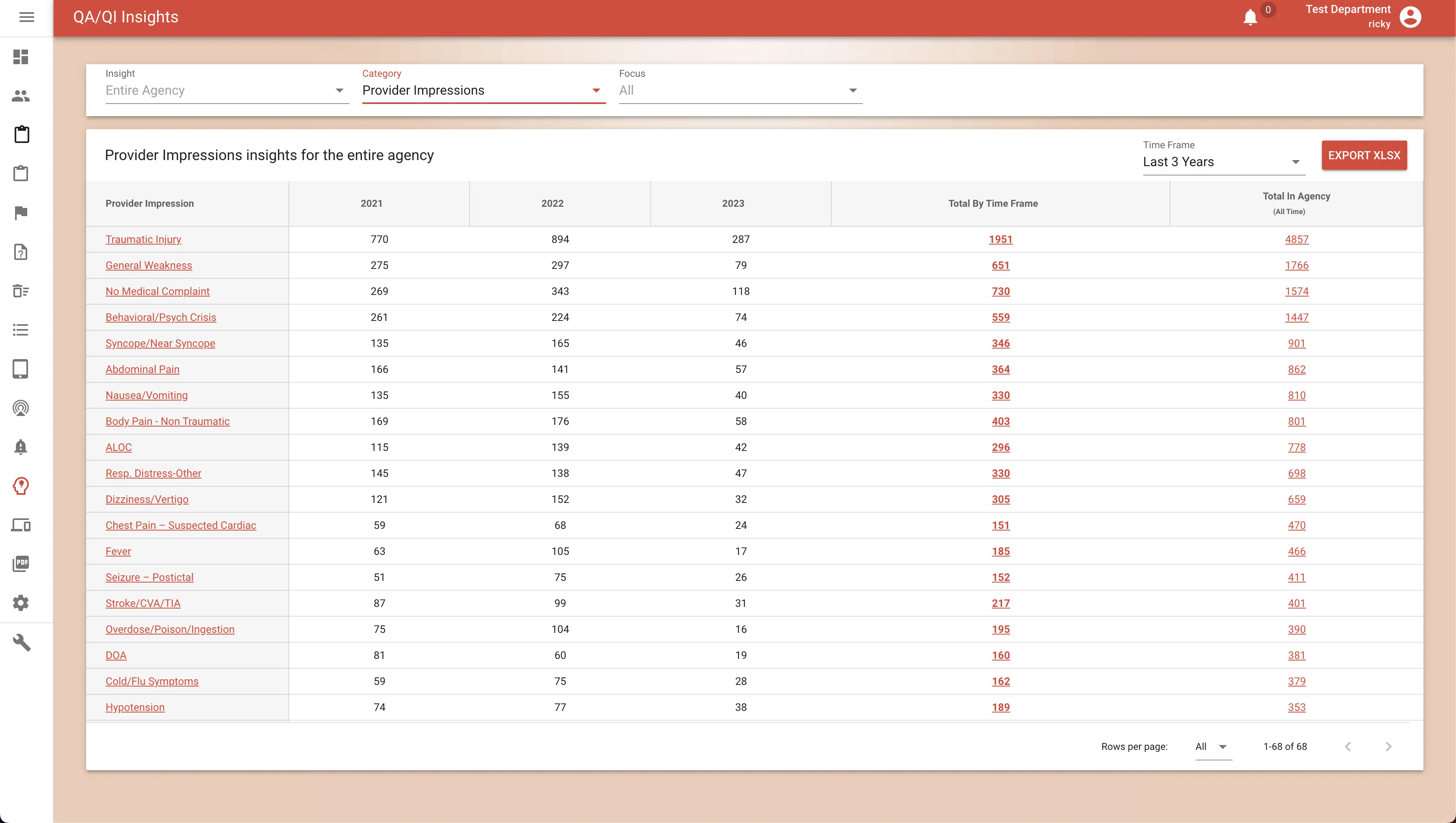
Task: Open the Hypotension link
Action: click(135, 707)
